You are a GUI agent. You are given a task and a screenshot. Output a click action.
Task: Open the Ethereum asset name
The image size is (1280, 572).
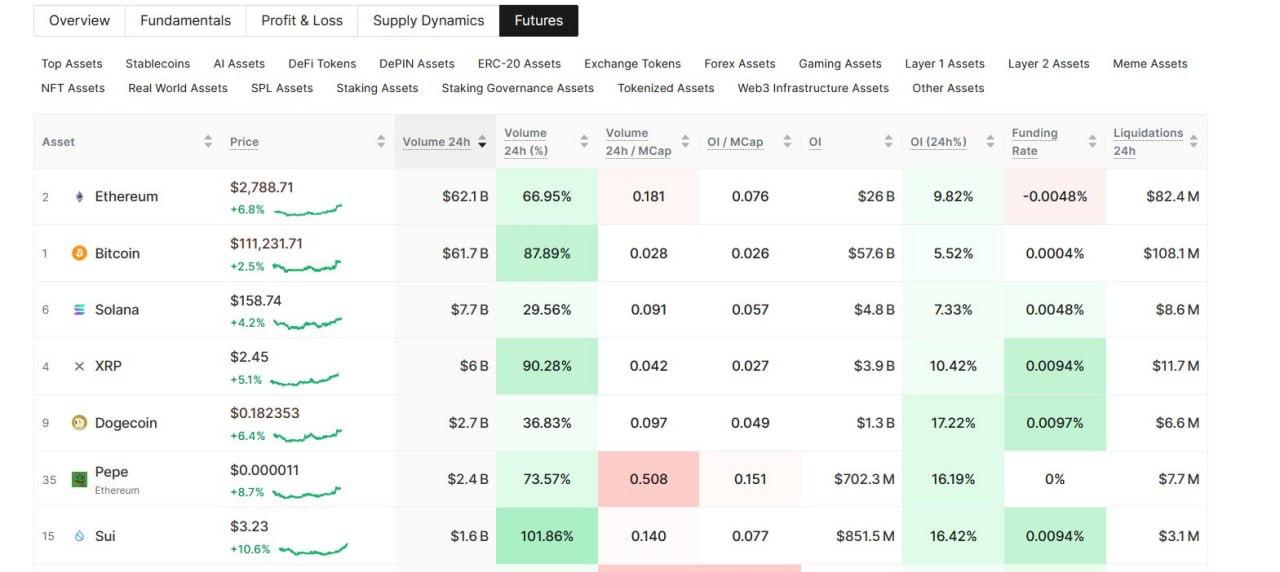click(x=126, y=197)
